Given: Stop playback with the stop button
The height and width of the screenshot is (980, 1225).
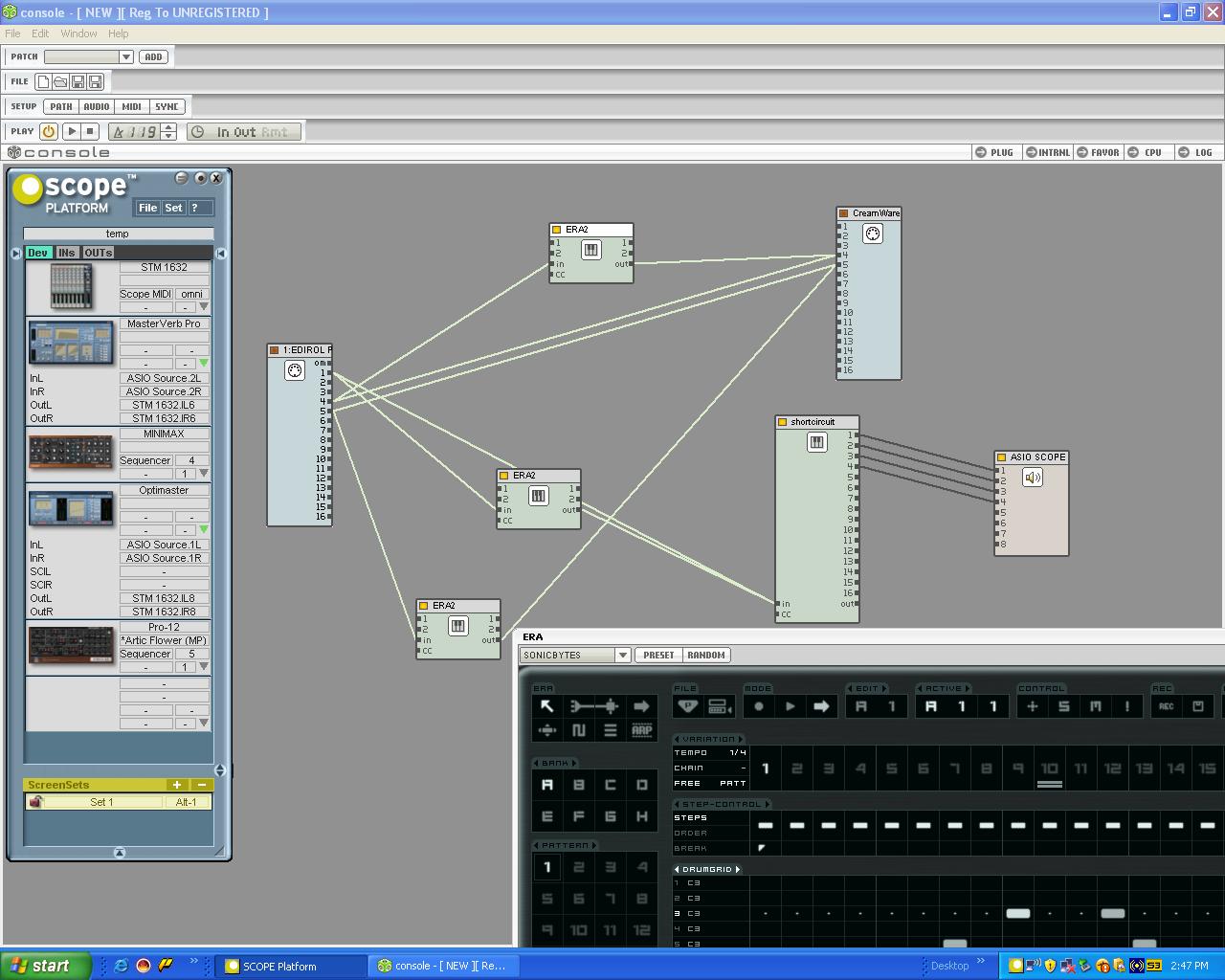Looking at the screenshot, I should 90,131.
